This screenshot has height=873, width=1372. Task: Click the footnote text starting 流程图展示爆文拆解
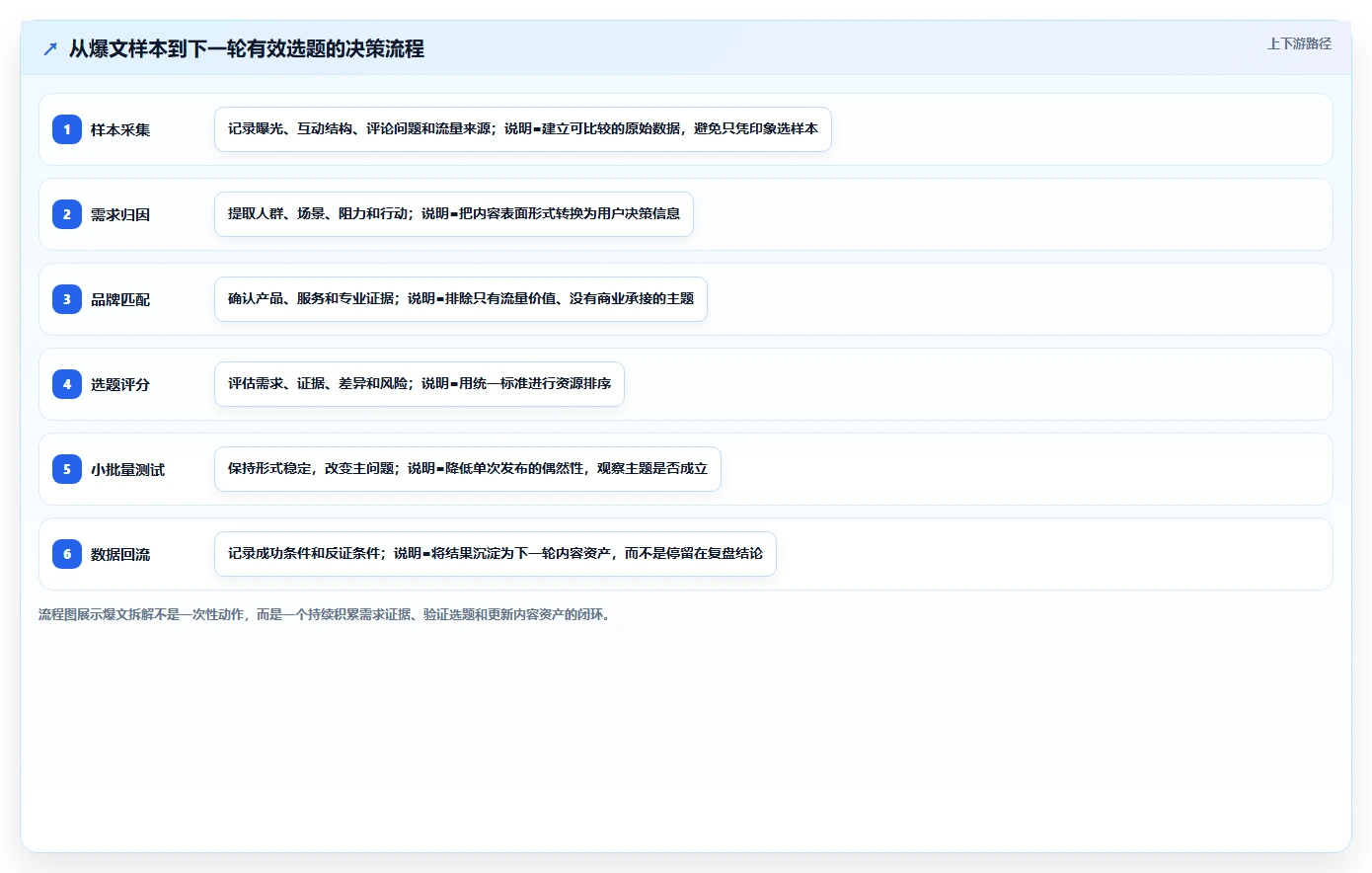[x=327, y=614]
